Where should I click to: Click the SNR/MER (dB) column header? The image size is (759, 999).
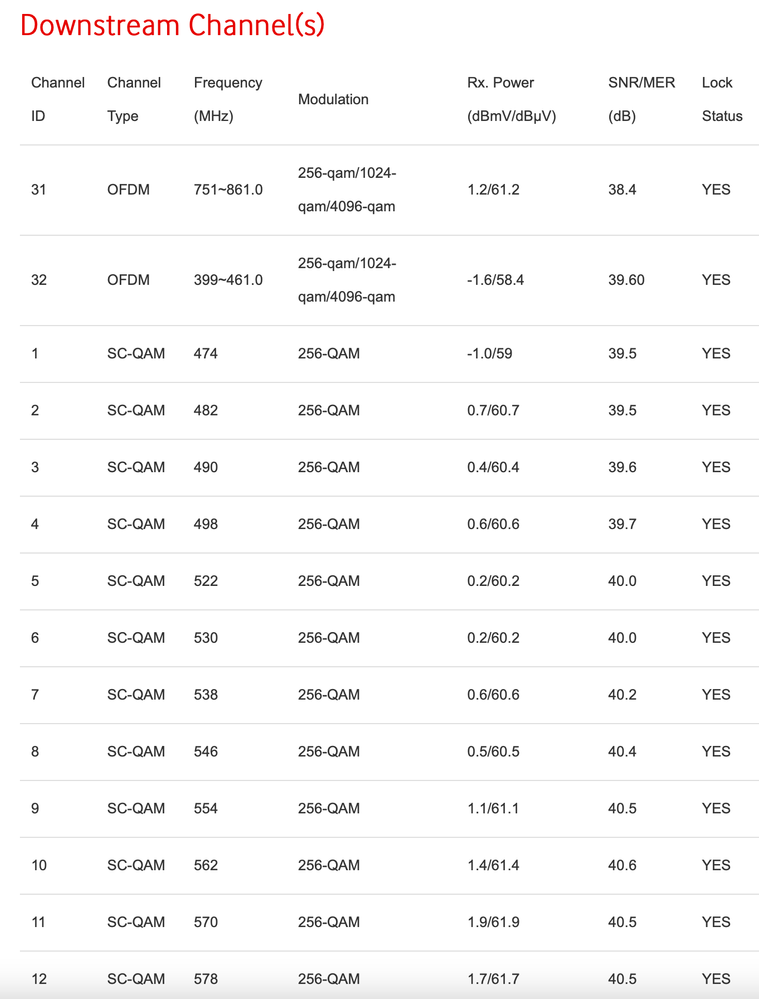click(x=641, y=99)
